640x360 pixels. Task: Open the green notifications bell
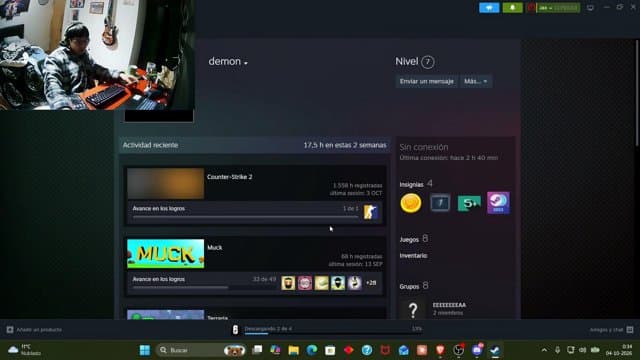pyautogui.click(x=512, y=7)
